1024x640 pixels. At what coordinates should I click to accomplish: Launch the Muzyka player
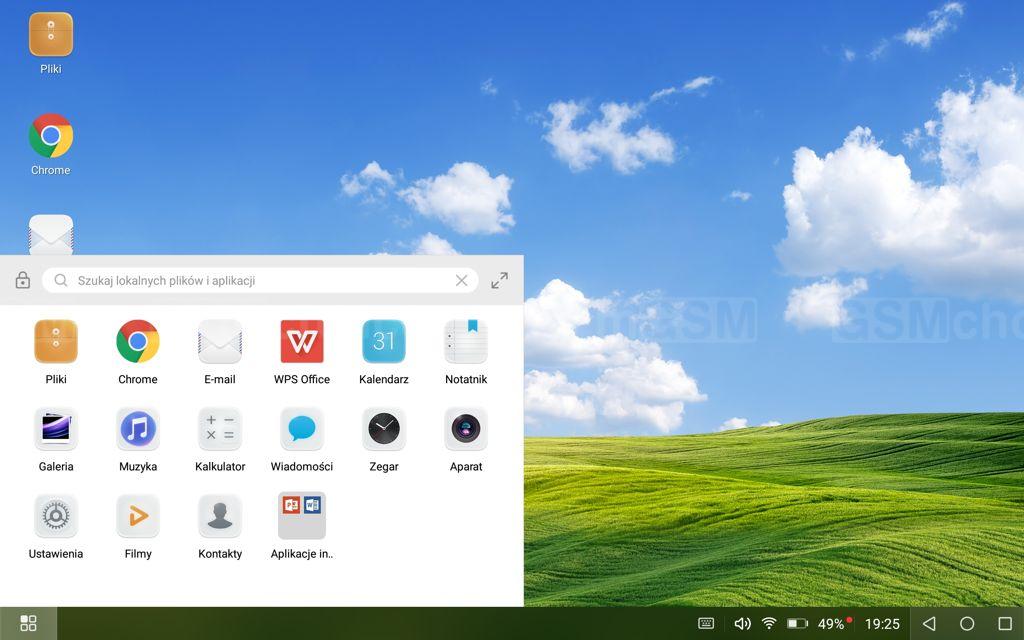click(138, 429)
